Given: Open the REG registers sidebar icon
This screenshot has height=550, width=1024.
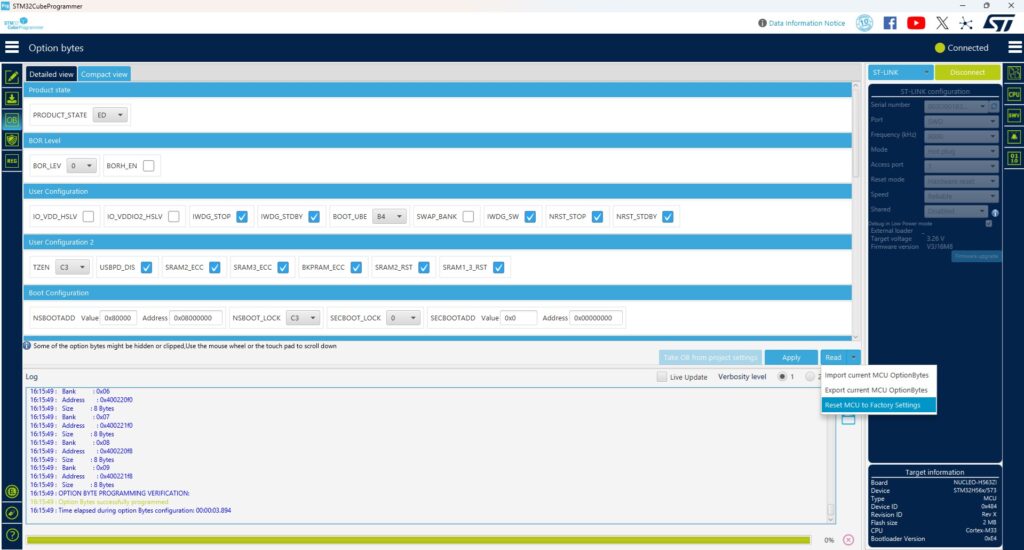Looking at the screenshot, I should click(12, 160).
